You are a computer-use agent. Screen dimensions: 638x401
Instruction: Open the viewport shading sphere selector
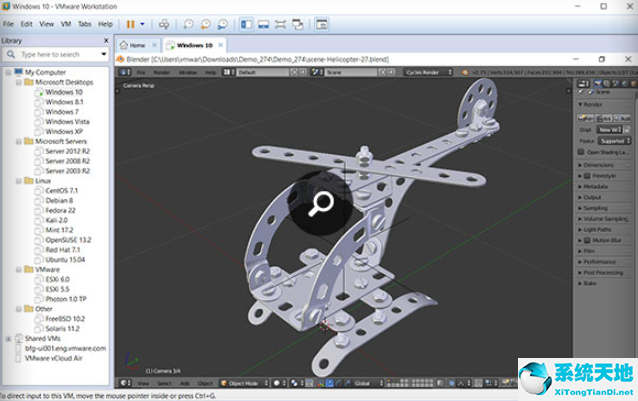click(x=280, y=383)
